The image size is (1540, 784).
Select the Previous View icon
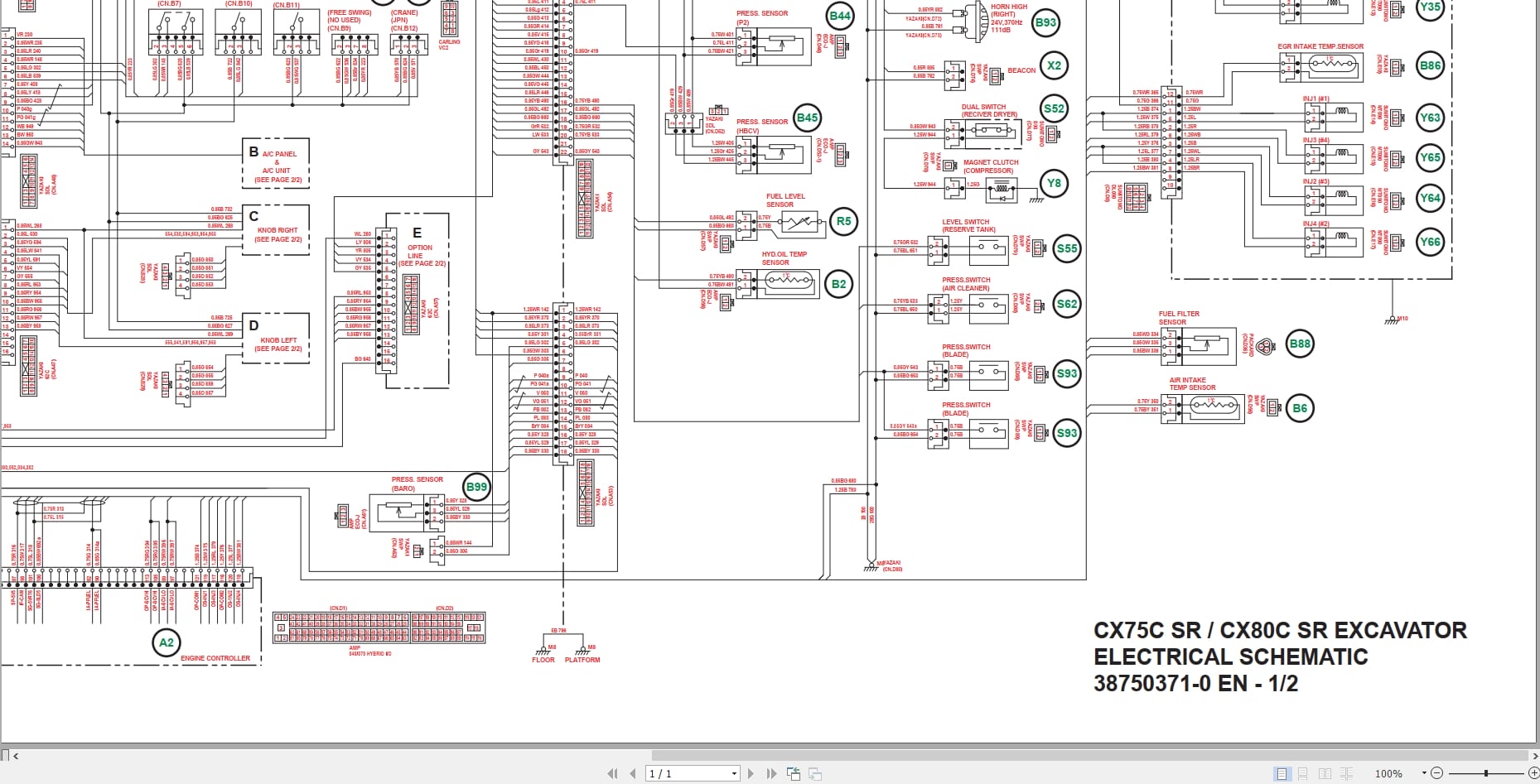pyautogui.click(x=793, y=772)
